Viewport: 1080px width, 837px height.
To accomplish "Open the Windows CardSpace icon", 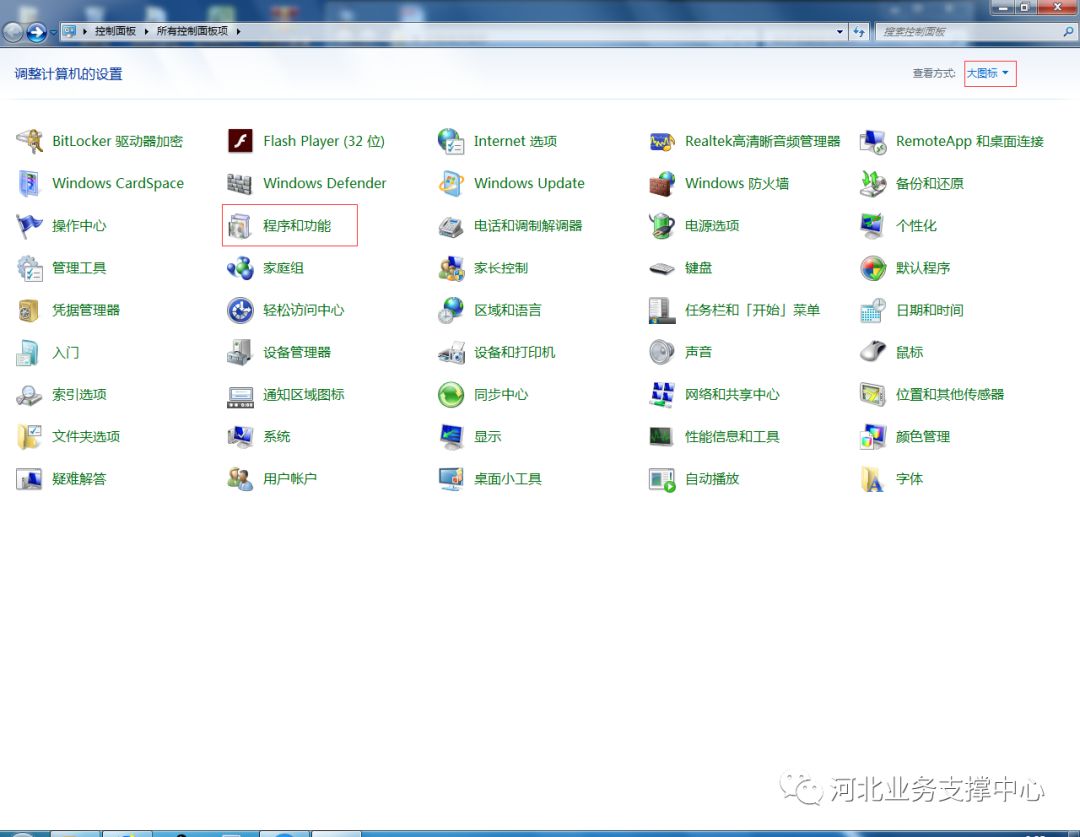I will 30,183.
